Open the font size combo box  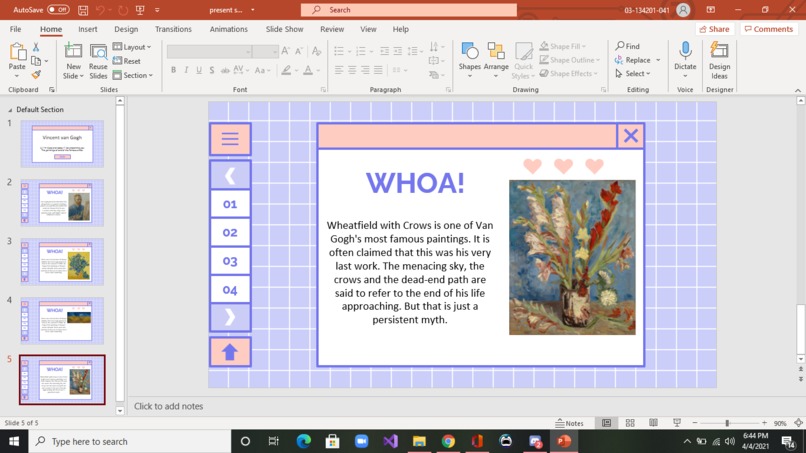265,51
